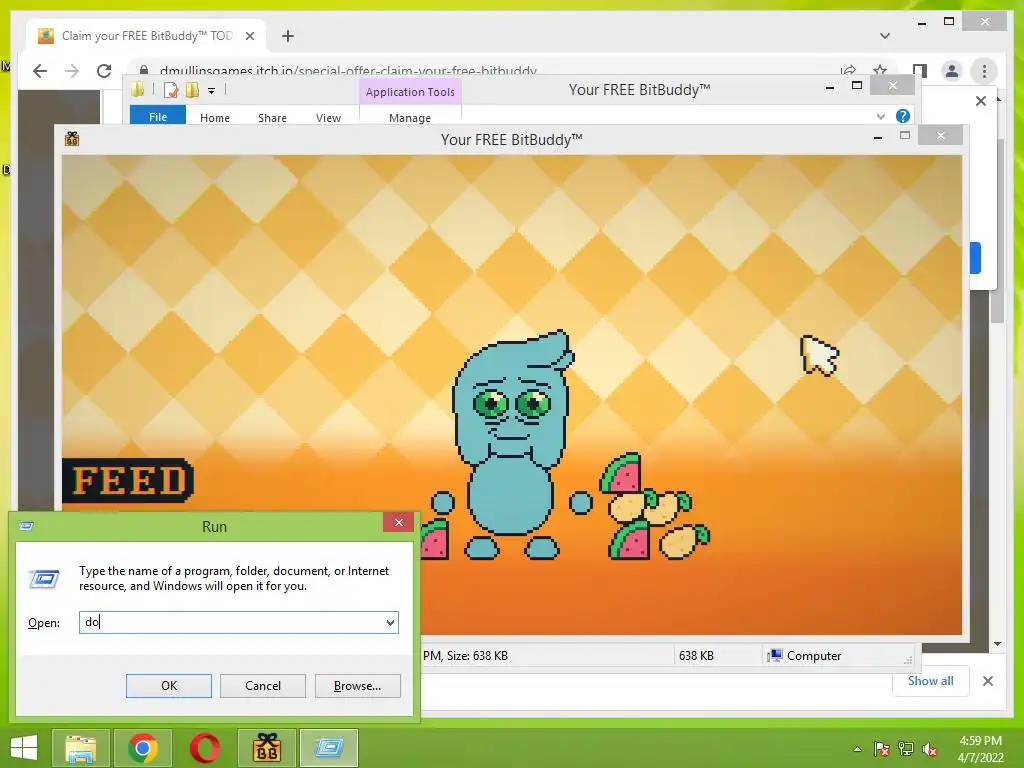Click 638 KB size in status bar
This screenshot has height=768, width=1024.
pos(696,656)
